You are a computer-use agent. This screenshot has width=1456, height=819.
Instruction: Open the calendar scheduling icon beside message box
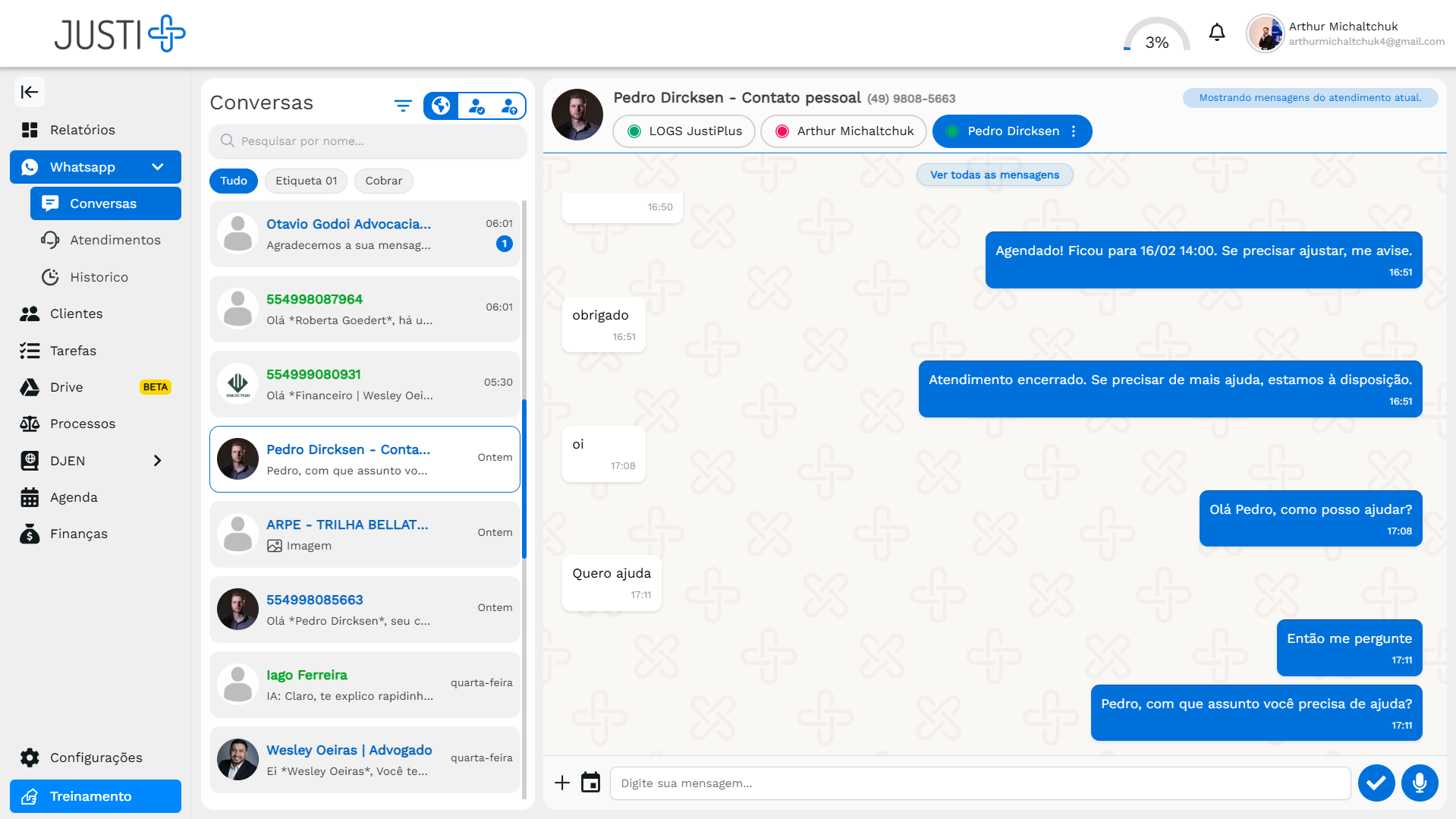pos(590,783)
